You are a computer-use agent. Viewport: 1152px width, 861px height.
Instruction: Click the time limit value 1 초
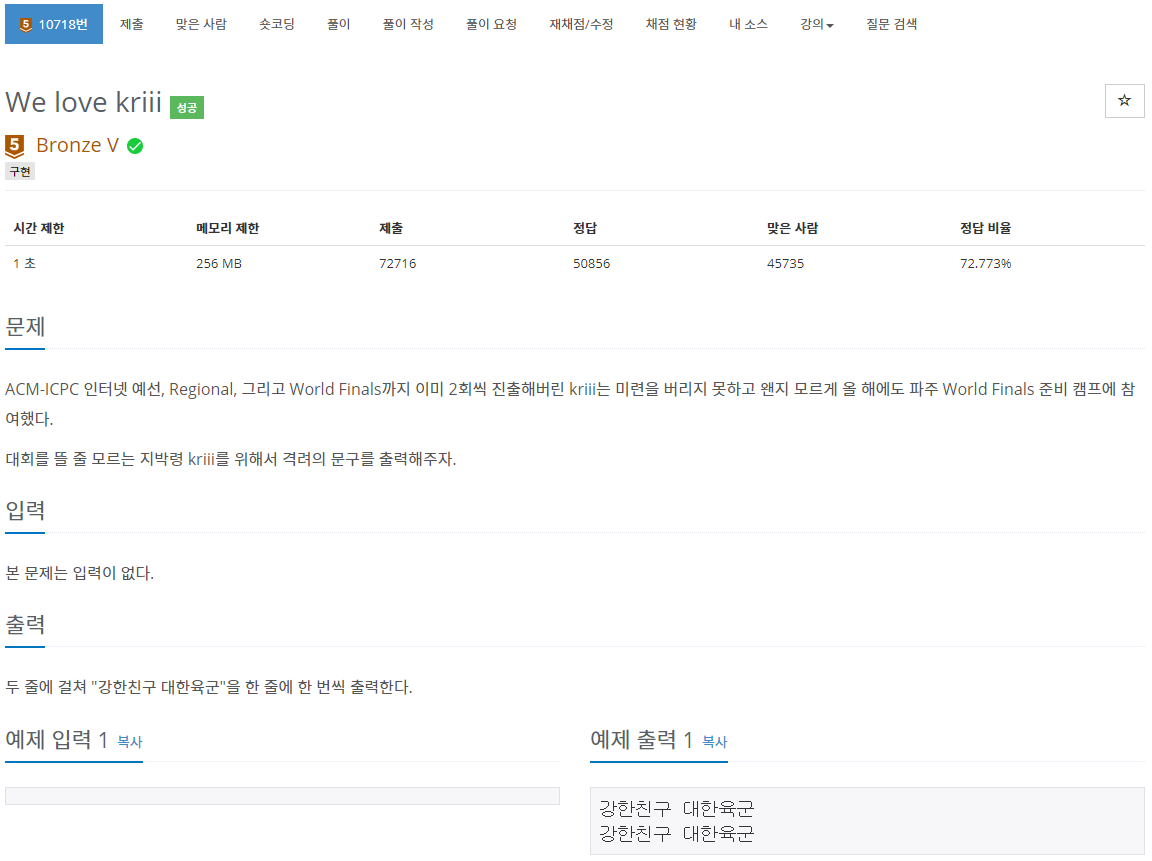pos(24,263)
